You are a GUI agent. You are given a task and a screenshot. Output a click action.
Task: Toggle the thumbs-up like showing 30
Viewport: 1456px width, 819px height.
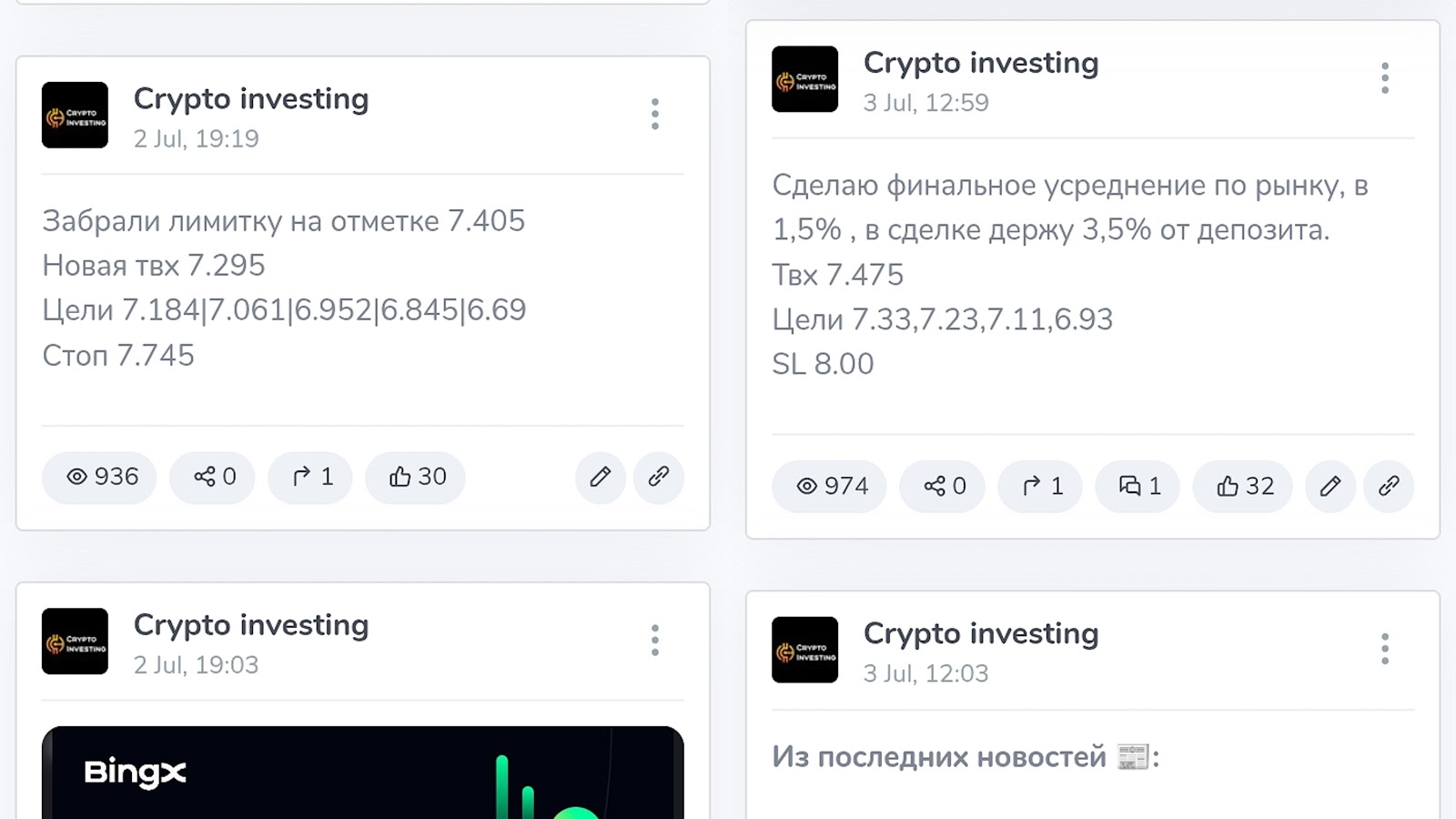[415, 477]
